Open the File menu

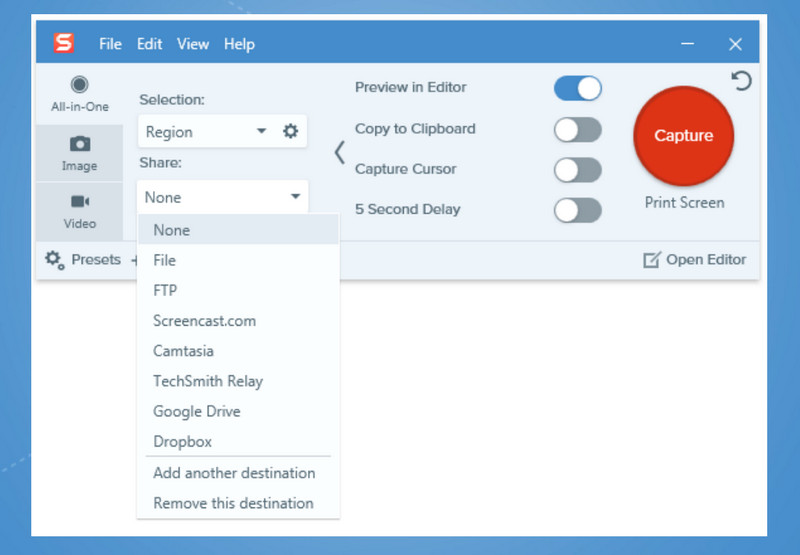click(110, 44)
